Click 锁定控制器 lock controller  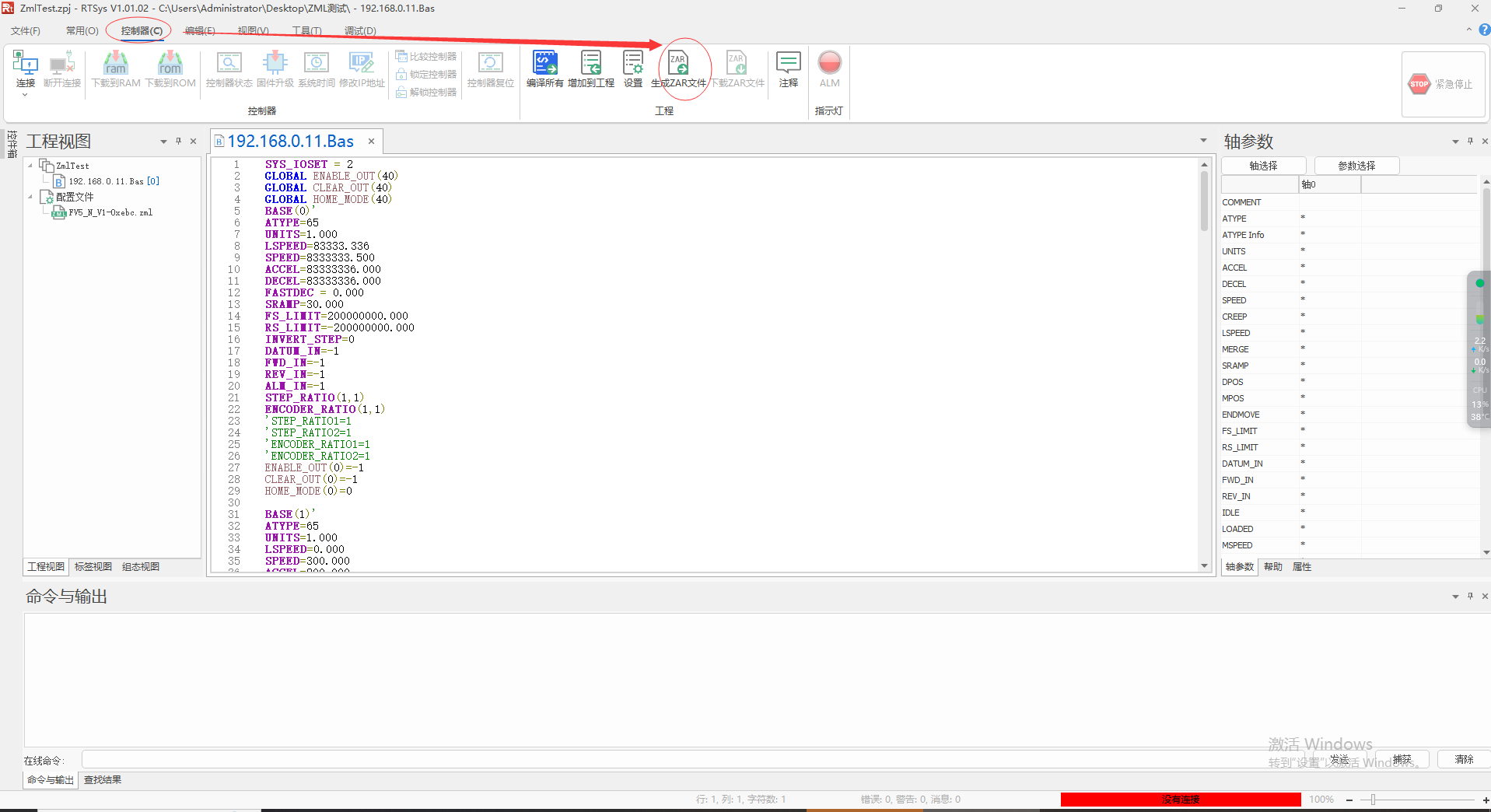click(x=426, y=75)
